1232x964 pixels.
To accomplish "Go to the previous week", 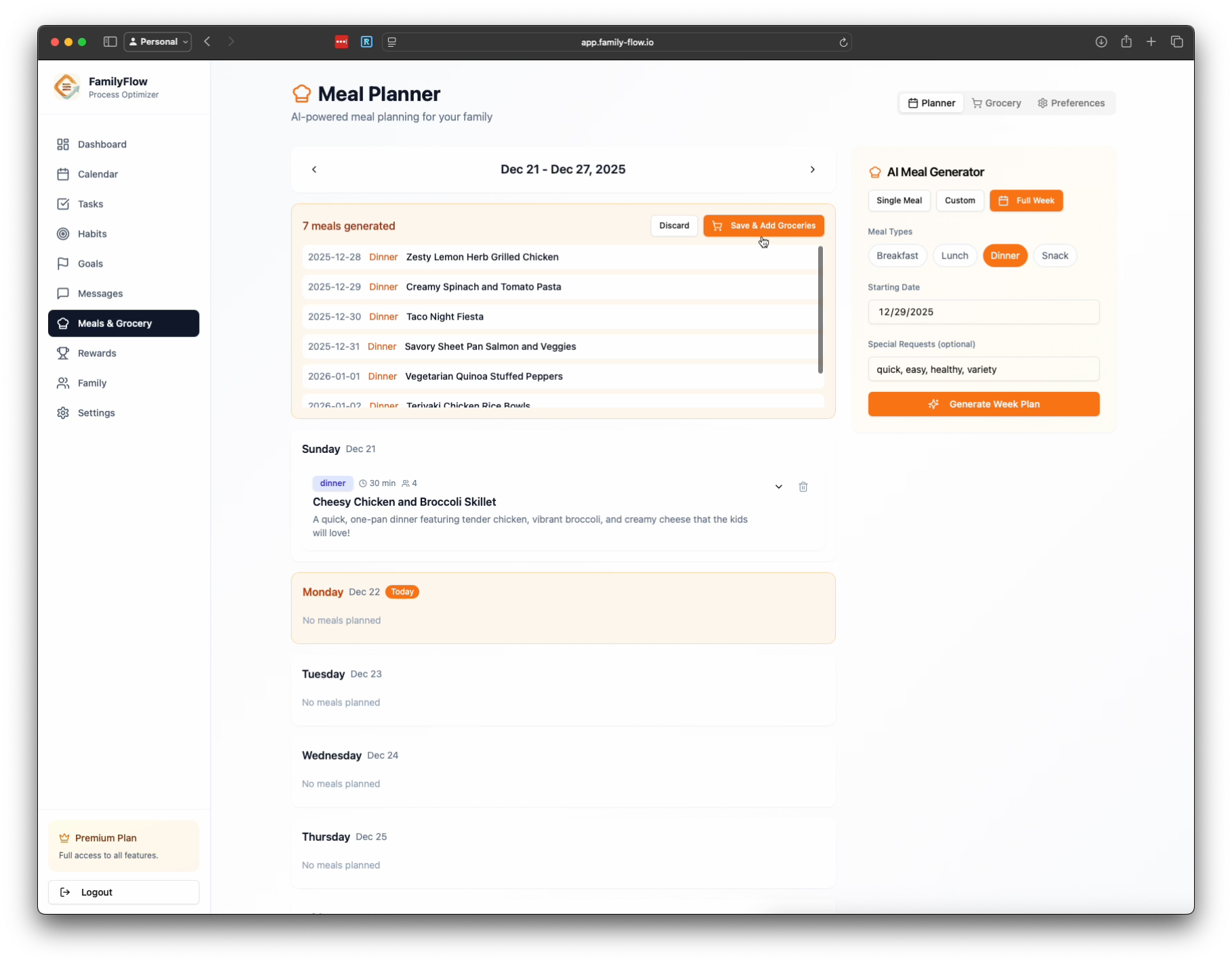I will click(x=314, y=169).
